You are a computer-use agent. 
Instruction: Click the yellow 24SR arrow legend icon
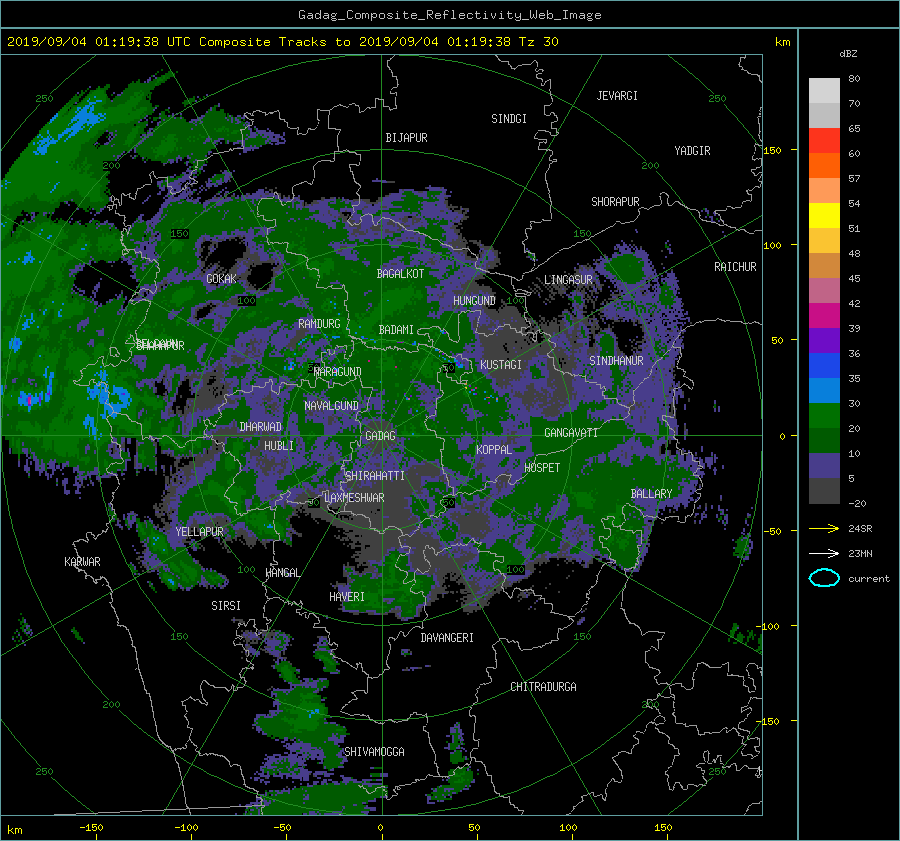point(824,528)
